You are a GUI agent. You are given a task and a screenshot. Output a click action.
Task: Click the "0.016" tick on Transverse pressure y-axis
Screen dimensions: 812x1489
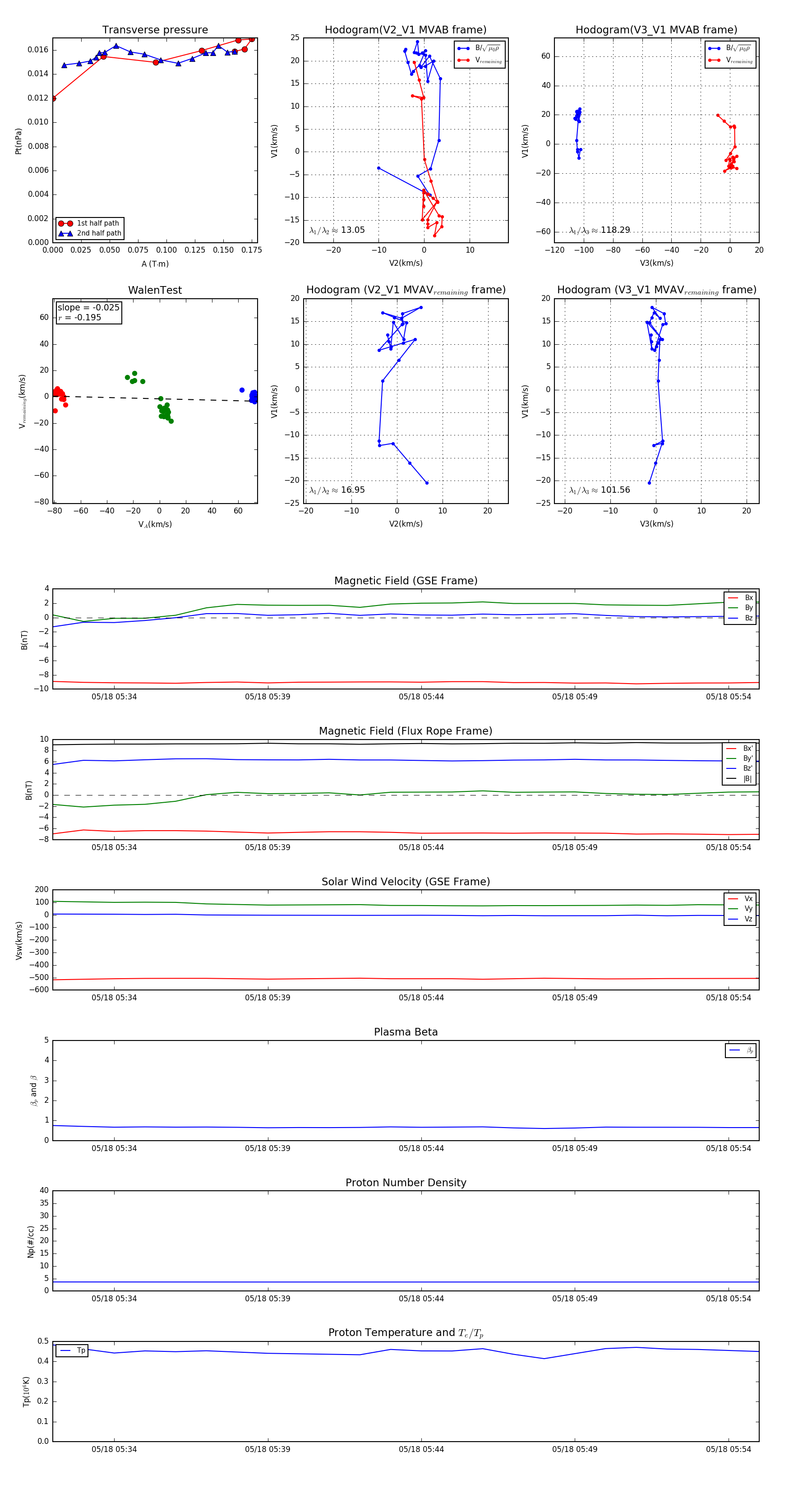tap(38, 50)
